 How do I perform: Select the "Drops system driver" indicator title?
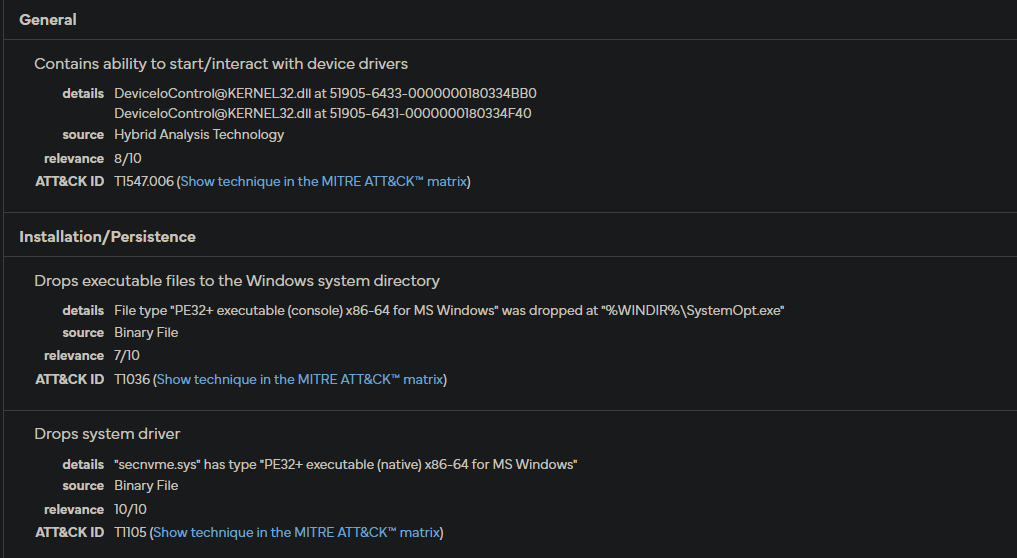pos(107,434)
